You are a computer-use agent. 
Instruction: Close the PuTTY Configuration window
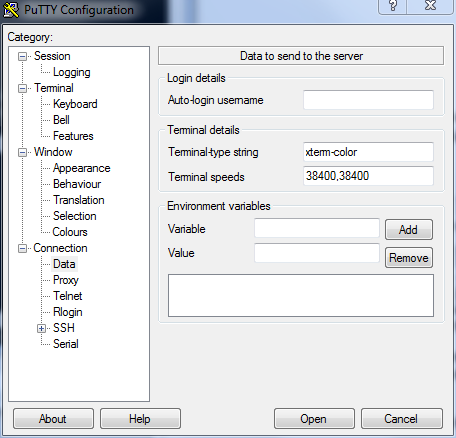click(430, 6)
